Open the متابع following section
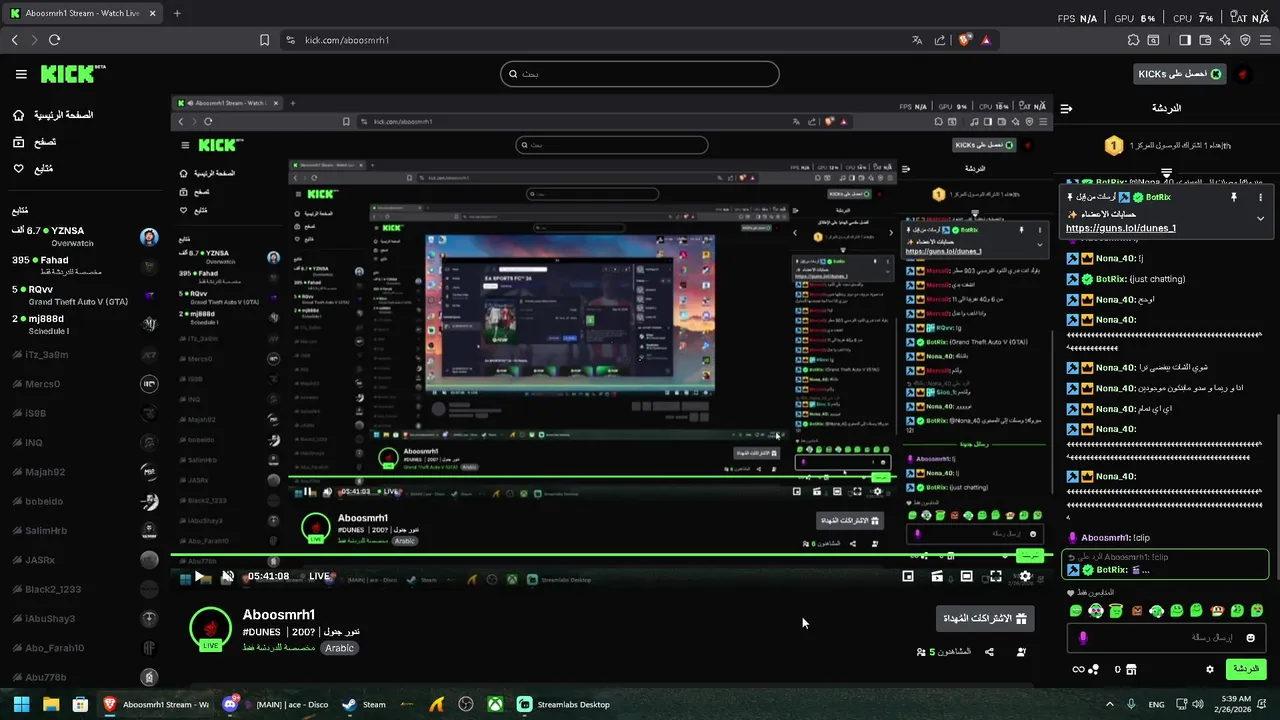This screenshot has height=720, width=1280. coord(33,168)
